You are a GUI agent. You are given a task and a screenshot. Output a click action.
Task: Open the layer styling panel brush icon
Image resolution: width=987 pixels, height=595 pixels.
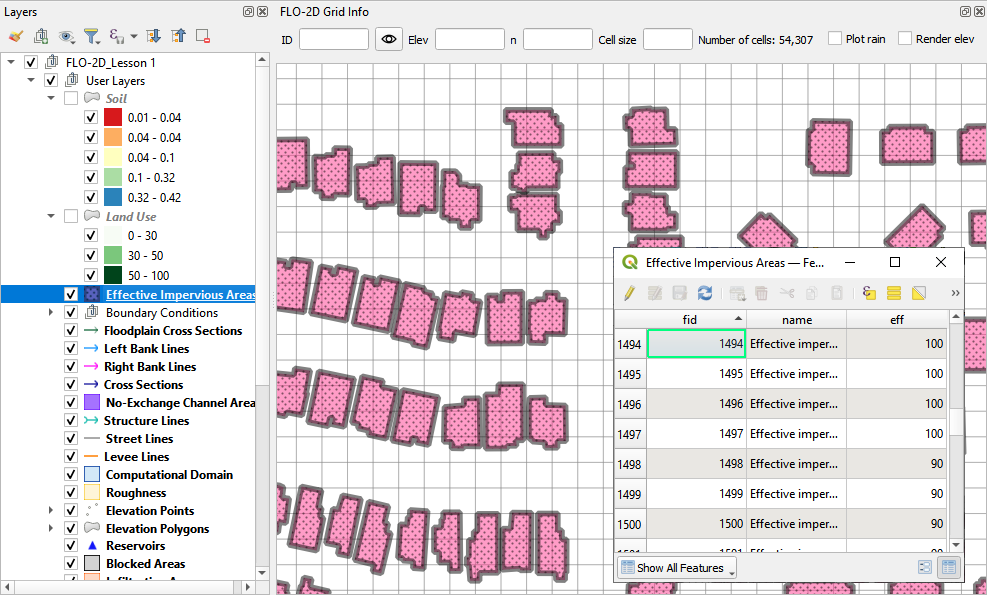pos(15,36)
